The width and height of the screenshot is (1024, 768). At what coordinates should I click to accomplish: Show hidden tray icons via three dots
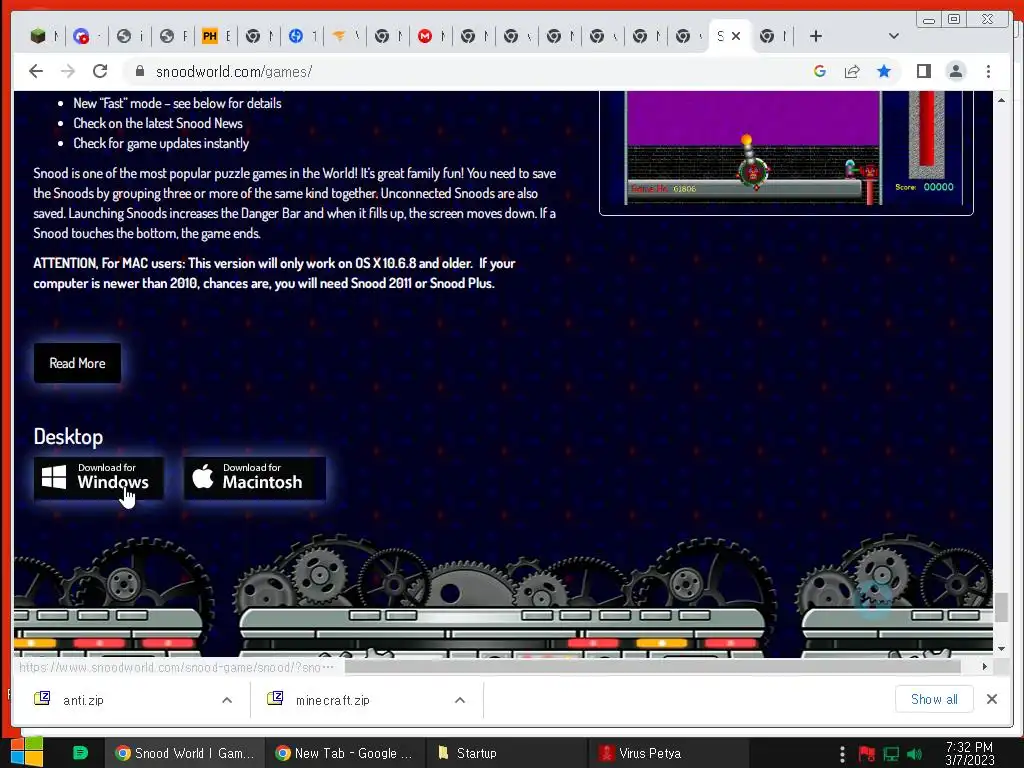(842, 754)
